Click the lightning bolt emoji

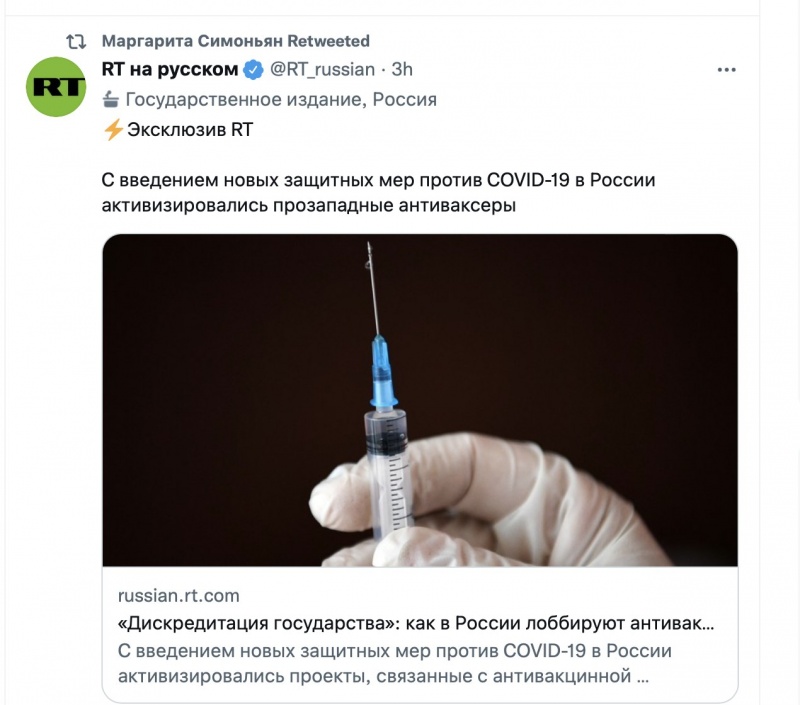(113, 130)
